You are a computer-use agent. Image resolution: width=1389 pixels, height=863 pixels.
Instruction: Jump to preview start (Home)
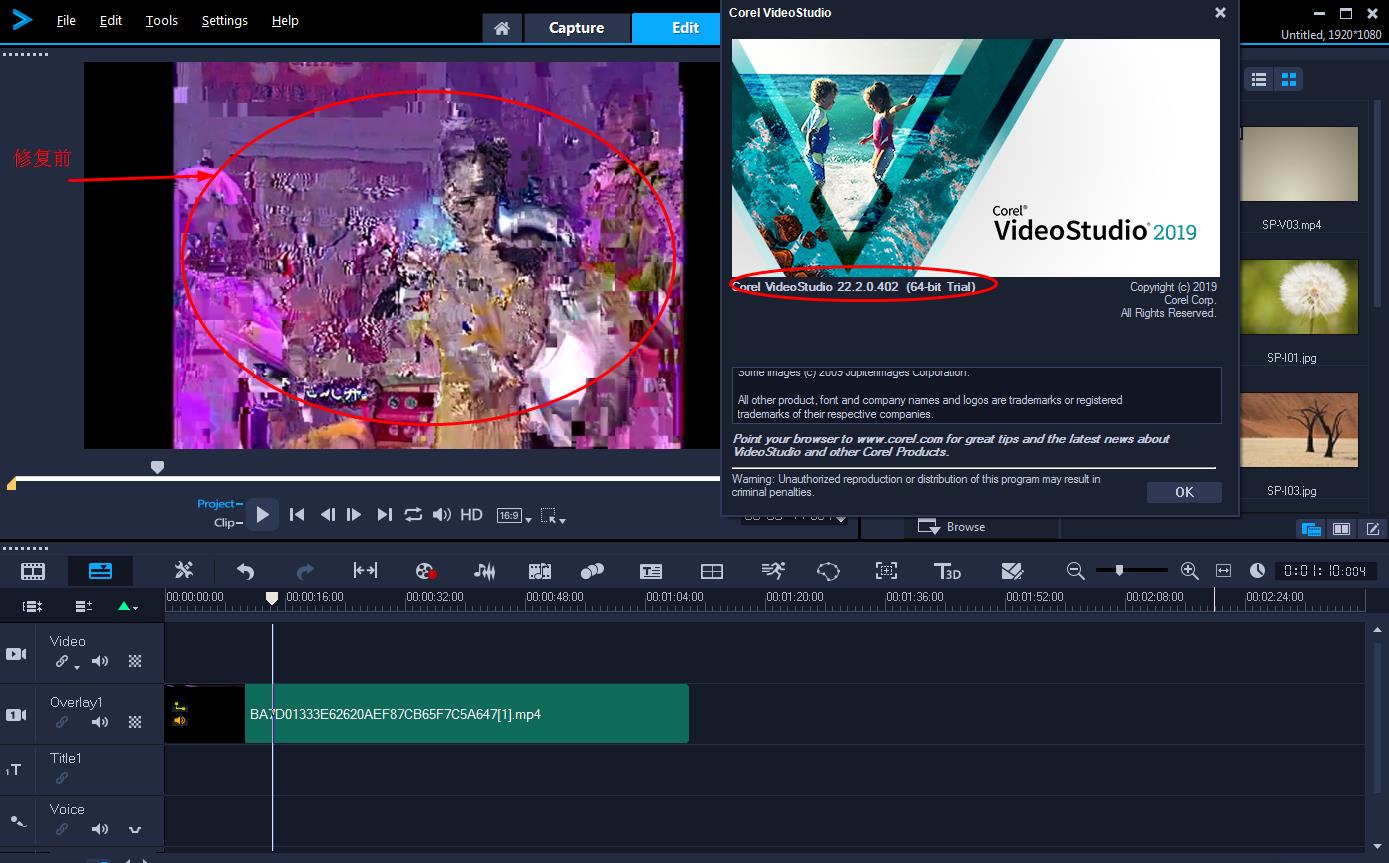(297, 514)
